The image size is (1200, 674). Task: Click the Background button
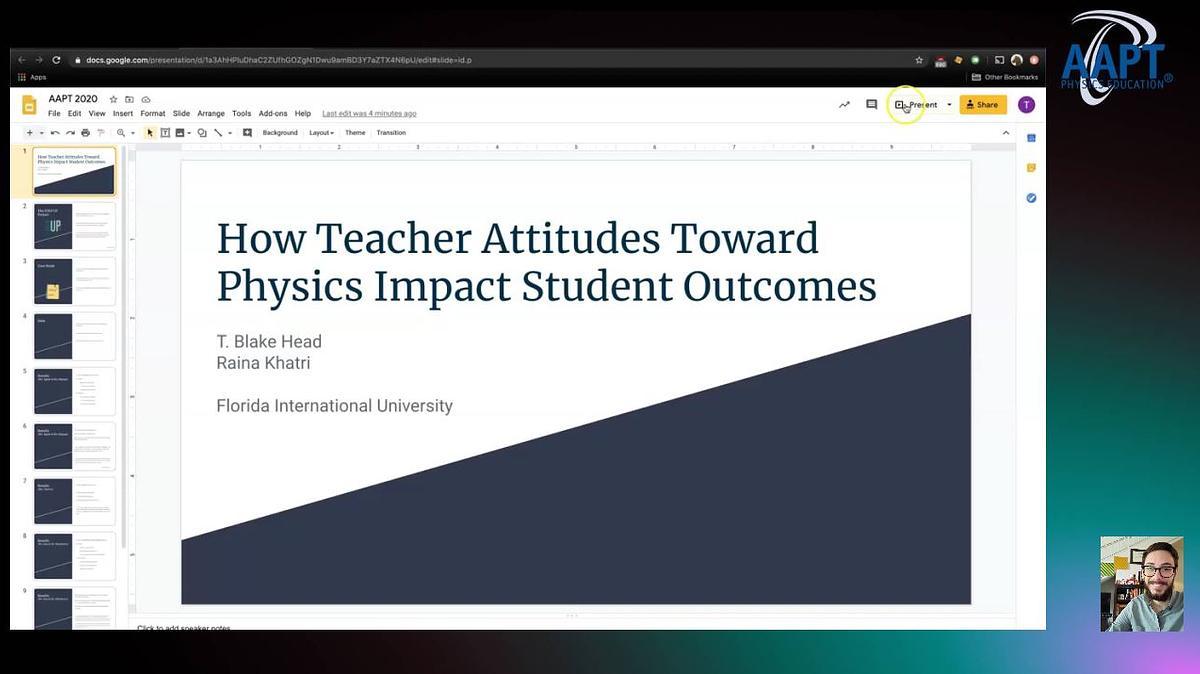pyautogui.click(x=280, y=133)
